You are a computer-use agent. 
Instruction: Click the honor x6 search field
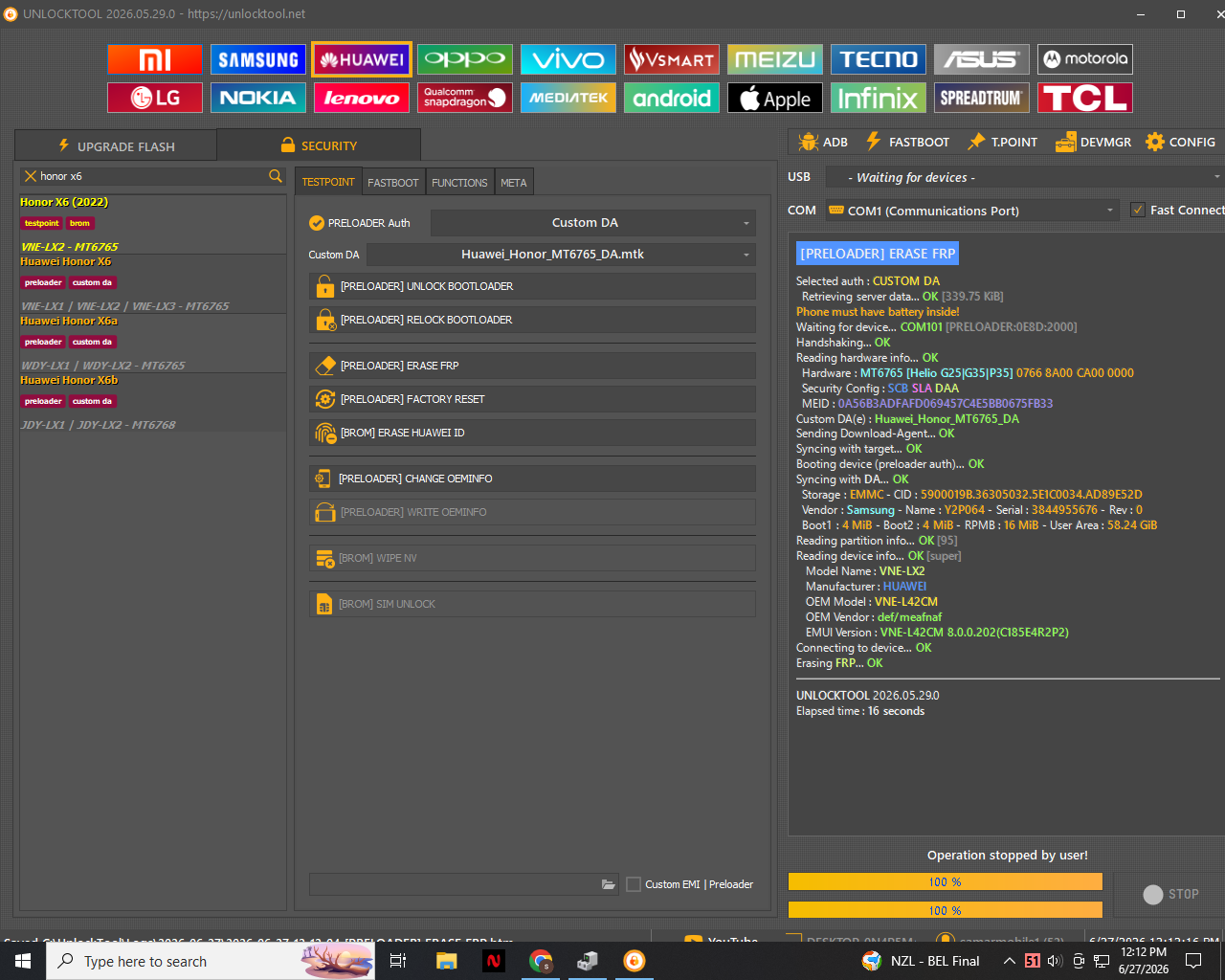153,176
